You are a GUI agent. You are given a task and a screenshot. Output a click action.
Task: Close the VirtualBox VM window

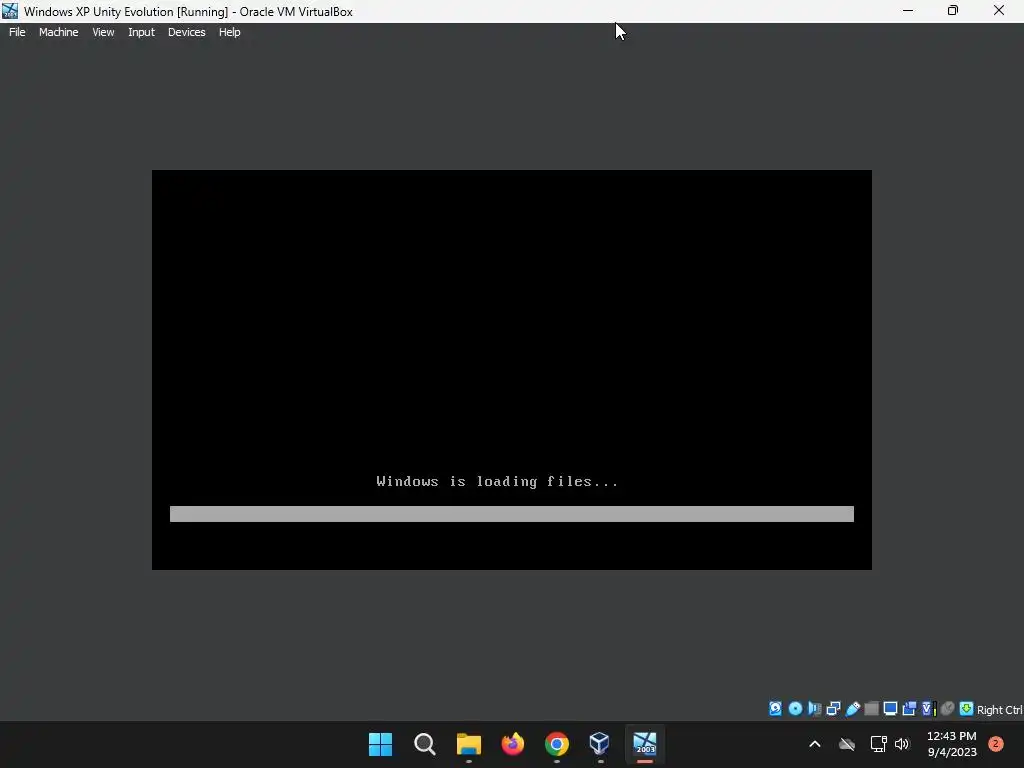pyautogui.click(x=999, y=10)
